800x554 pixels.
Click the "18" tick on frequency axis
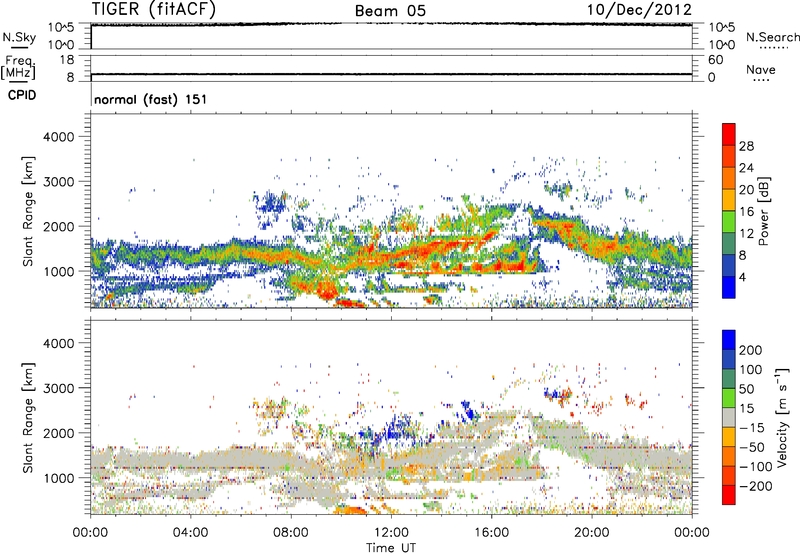point(67,60)
